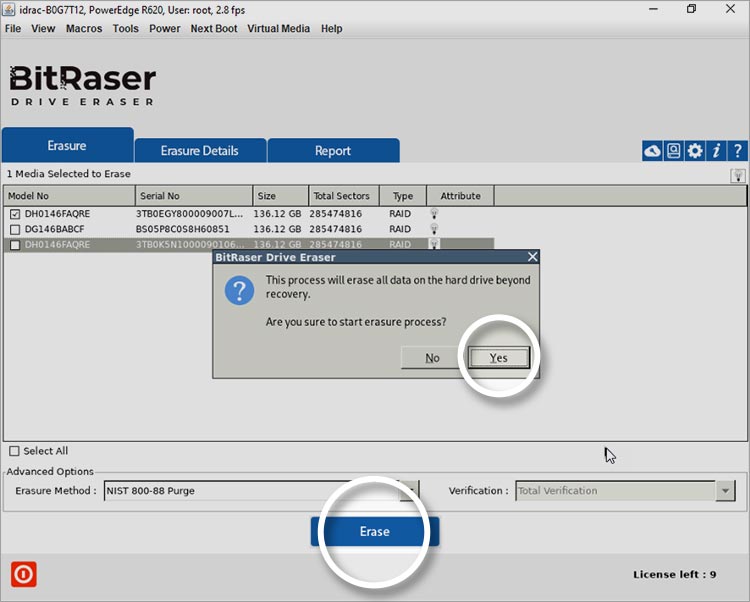Click License left : 9 text
Screen dimensions: 750x602
(674, 574)
